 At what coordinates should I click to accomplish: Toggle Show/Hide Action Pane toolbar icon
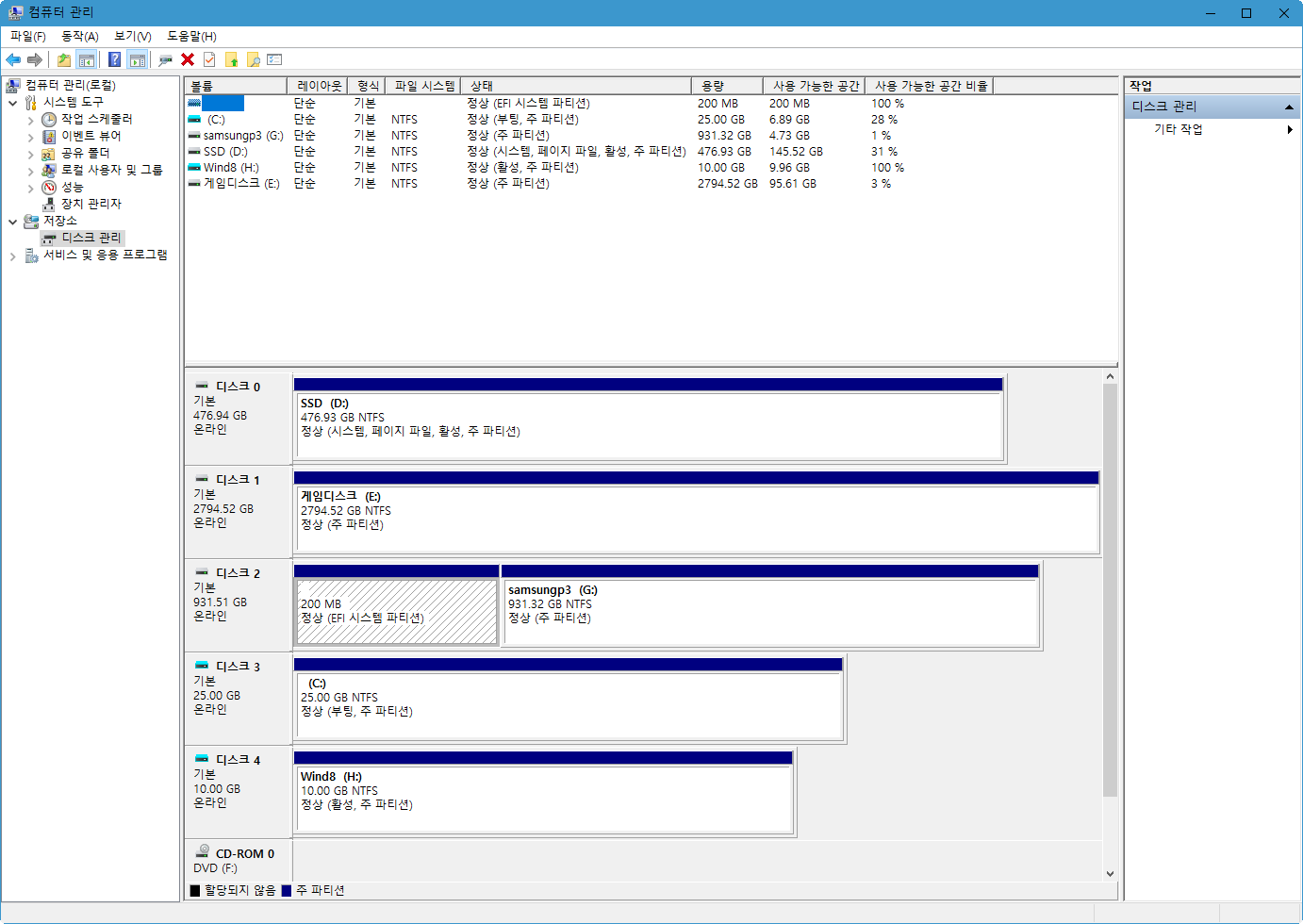138,59
